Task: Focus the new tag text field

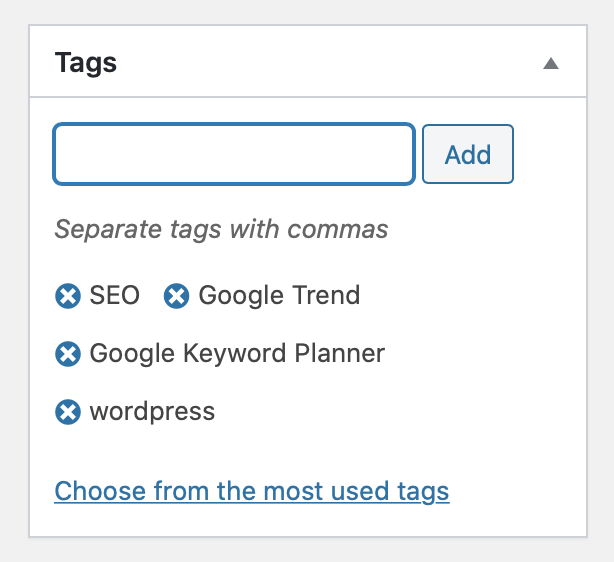Action: pos(234,154)
